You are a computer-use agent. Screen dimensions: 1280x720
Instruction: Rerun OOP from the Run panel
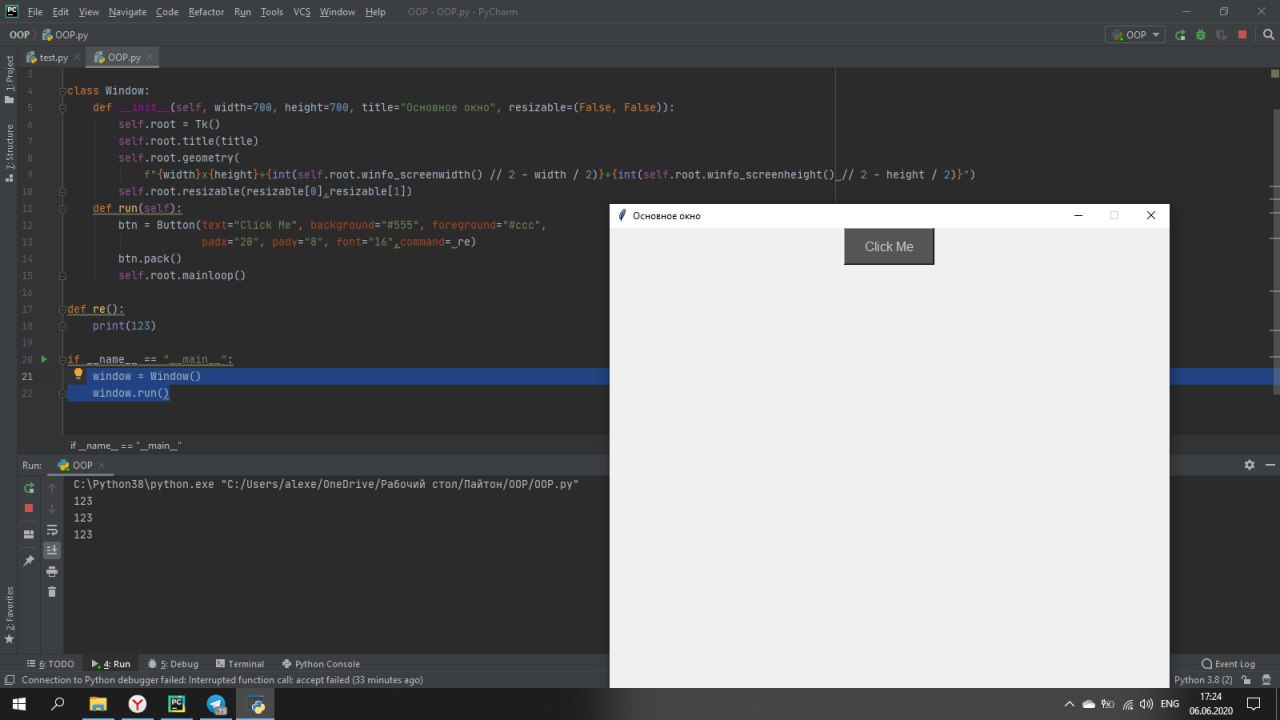click(x=29, y=488)
